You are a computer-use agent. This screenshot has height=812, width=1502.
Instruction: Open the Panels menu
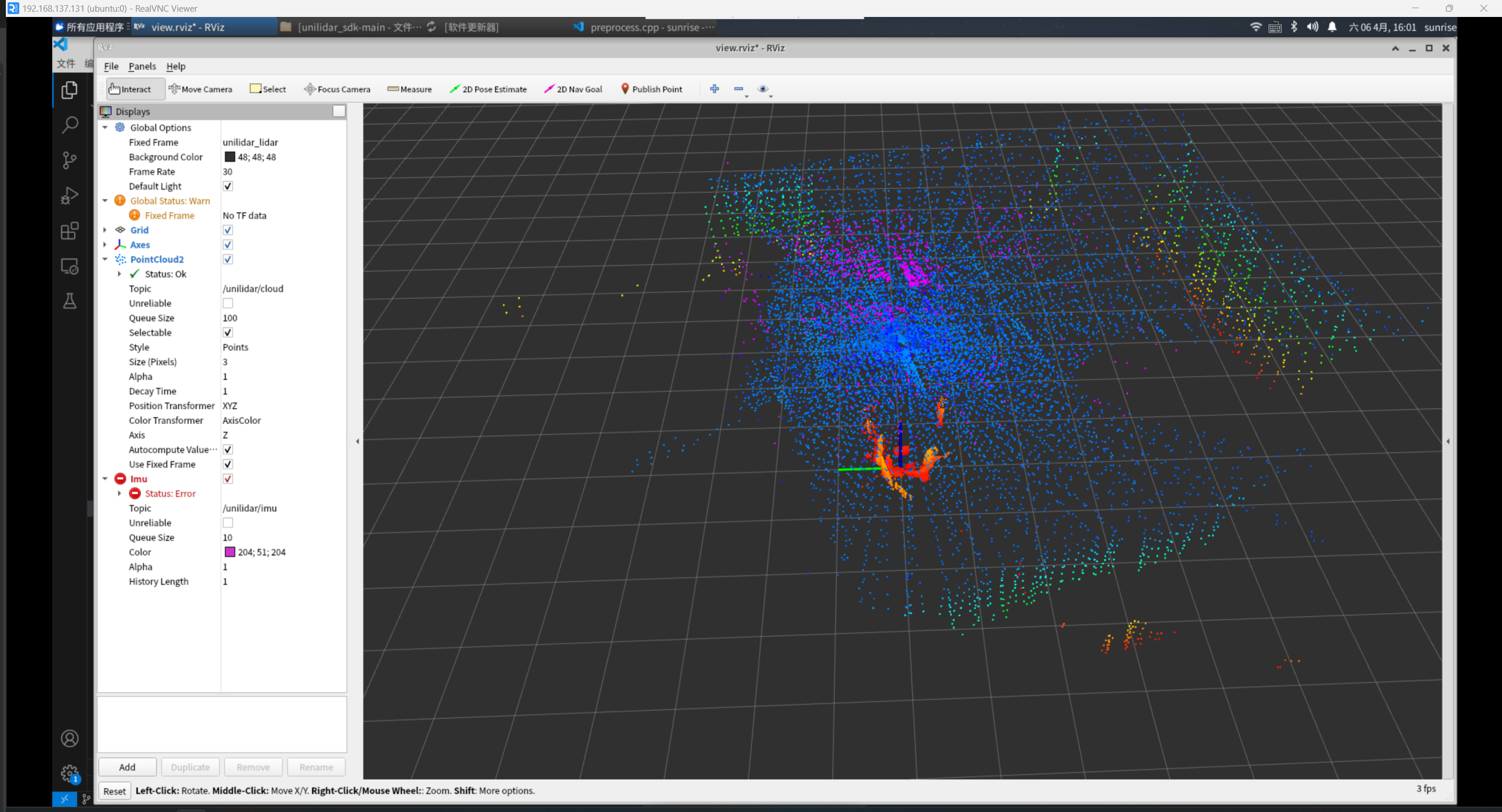[x=142, y=66]
